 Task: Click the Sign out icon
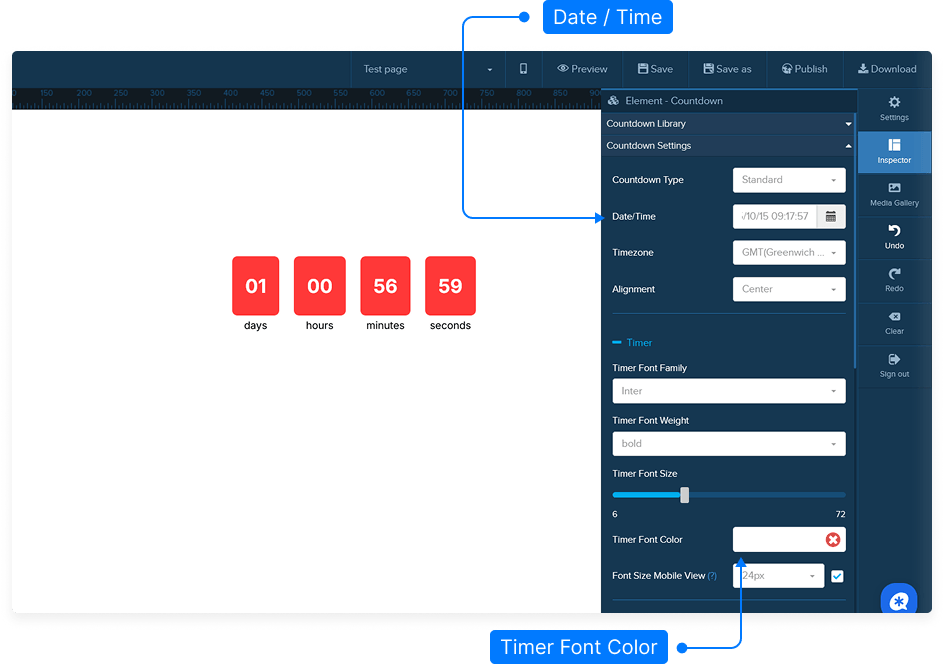tap(894, 359)
